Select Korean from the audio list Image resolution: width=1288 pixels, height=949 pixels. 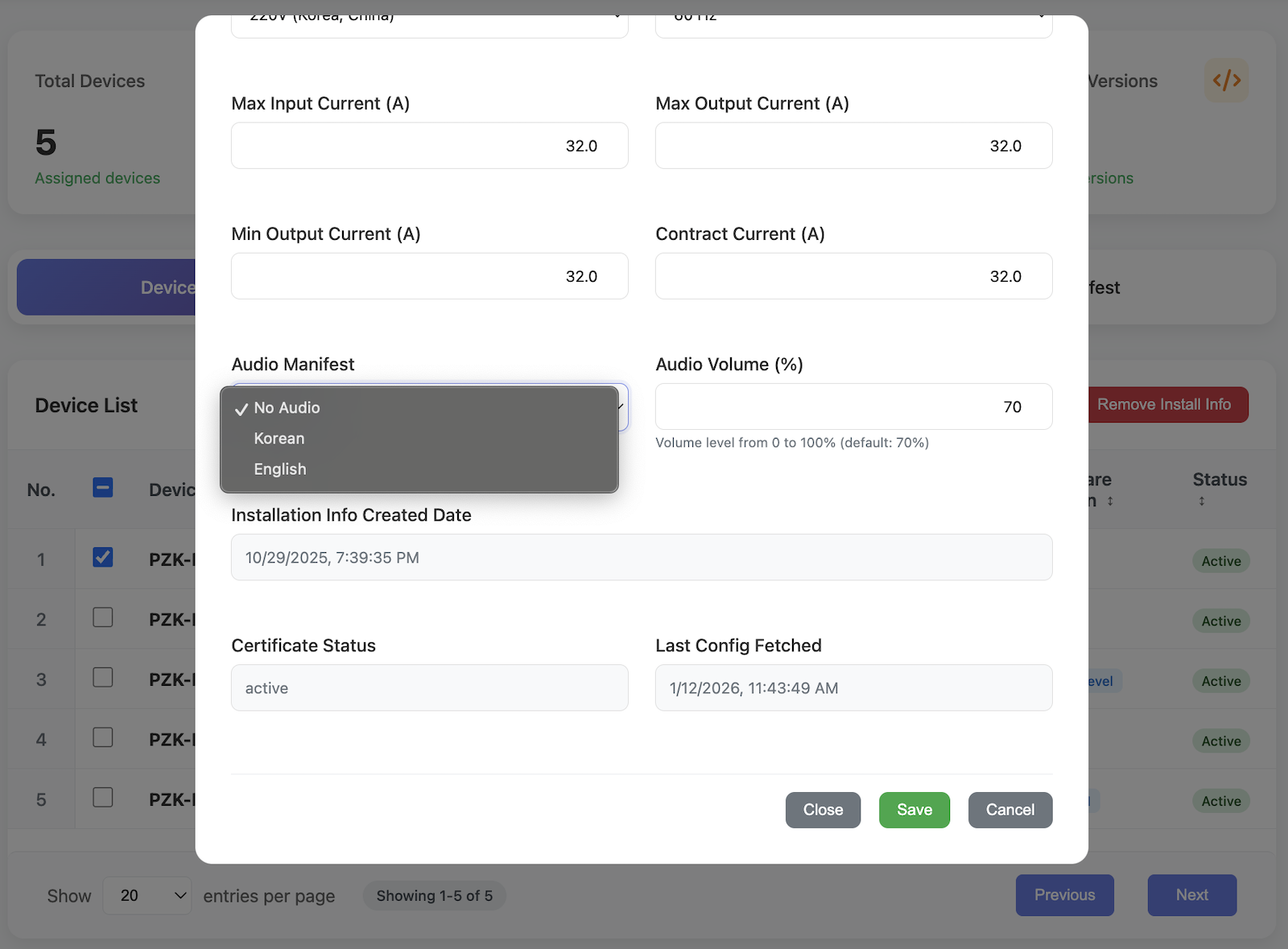[279, 439]
